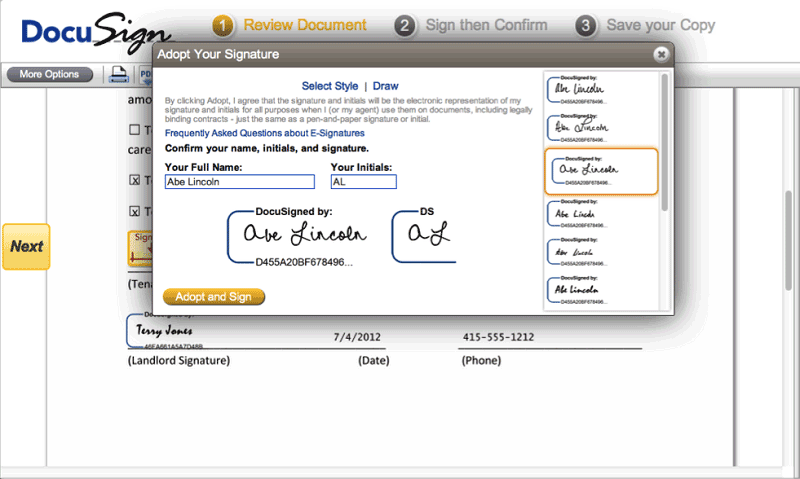Click the Your Initials field
The height and width of the screenshot is (479, 800).
[x=363, y=182]
